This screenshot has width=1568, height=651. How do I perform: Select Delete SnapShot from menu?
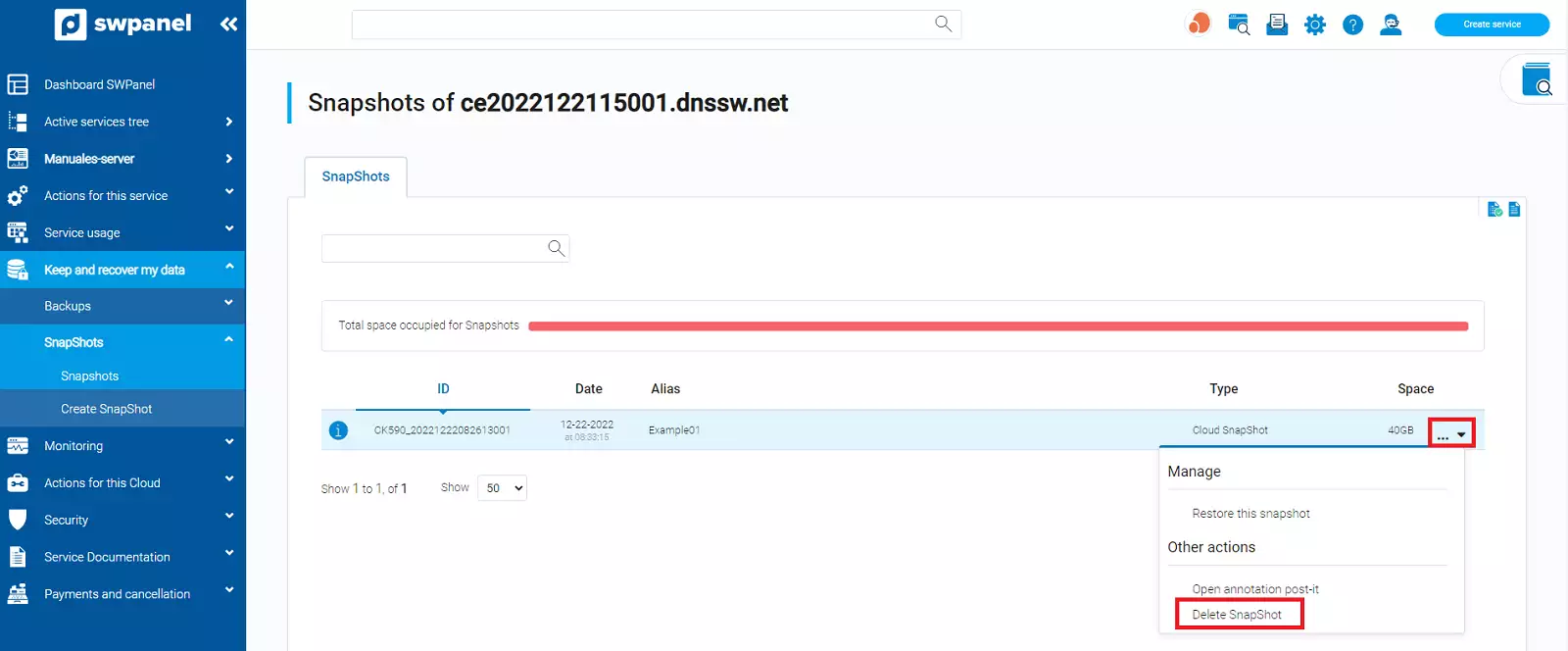coord(1237,615)
